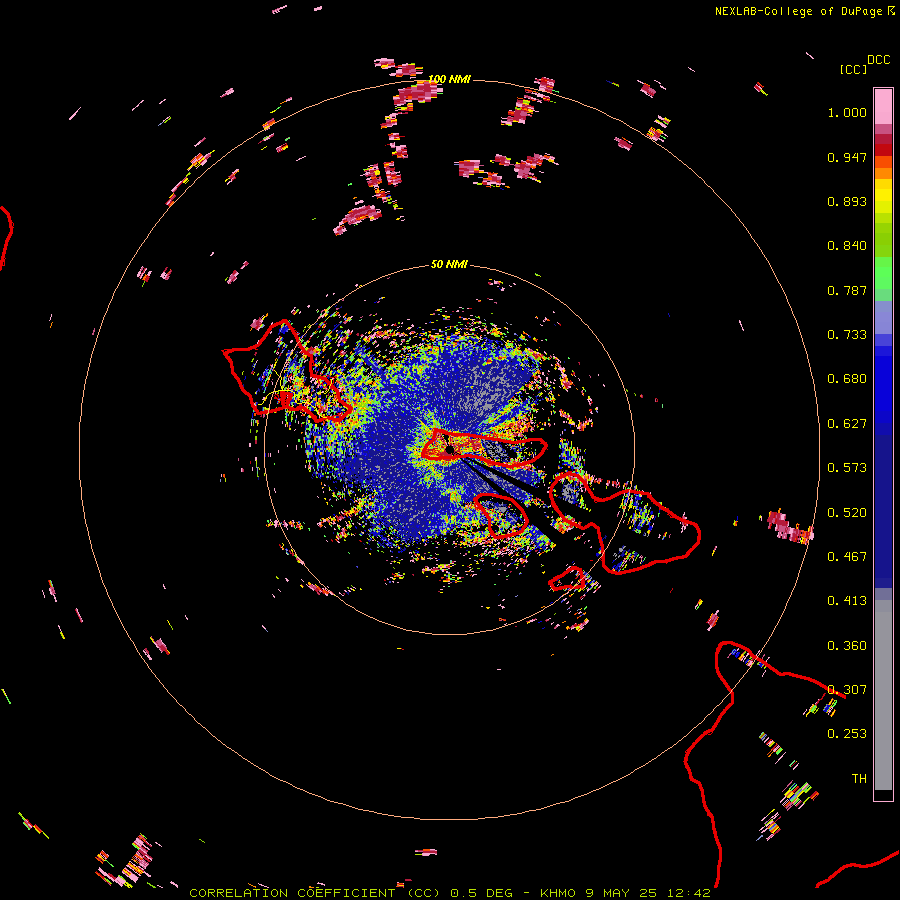Click the Correlation Coefficient caption at the bottom
Viewport: 900px width, 900px height.
(x=450, y=893)
